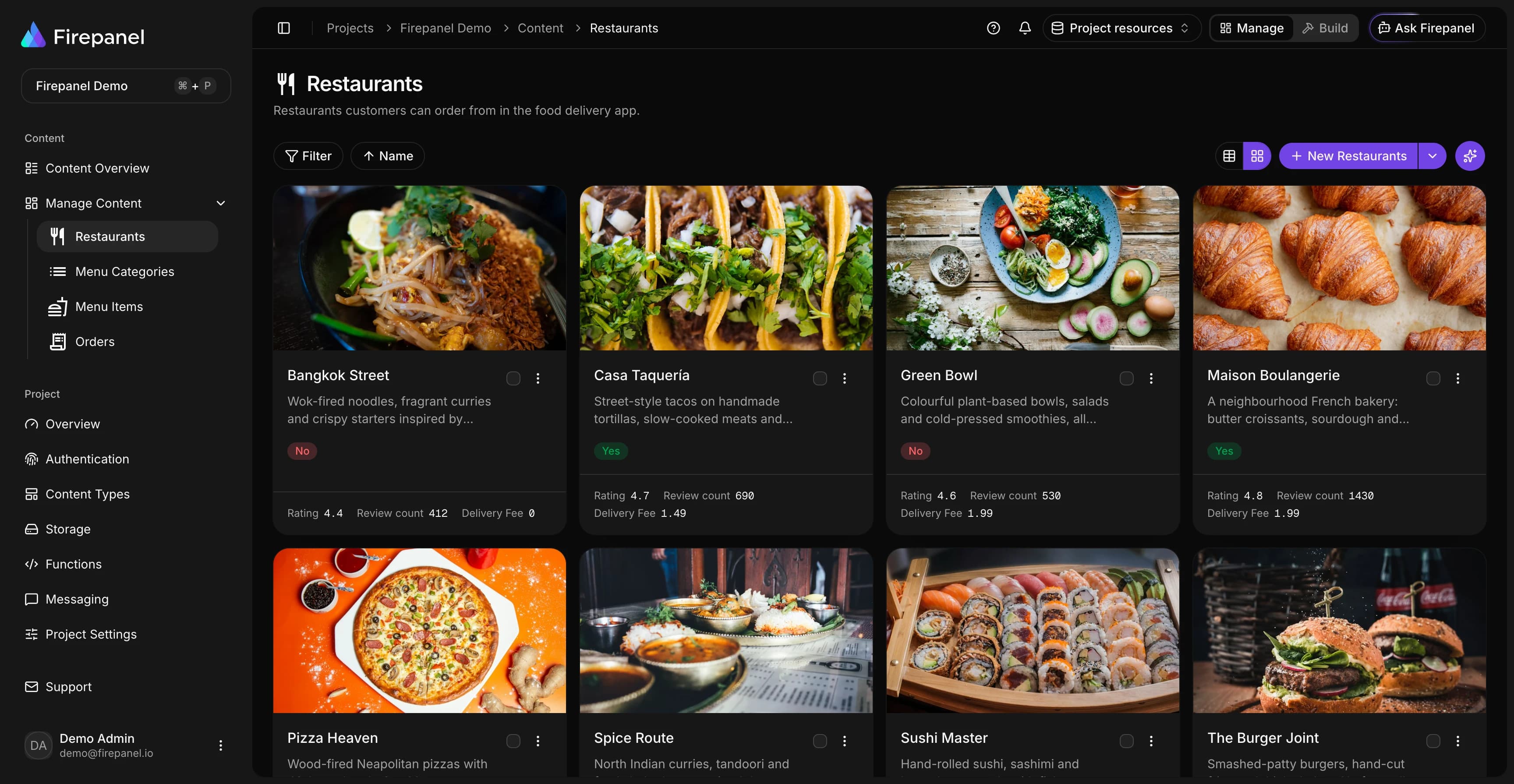
Task: Open Bangkok Street card options menu
Action: [x=538, y=378]
